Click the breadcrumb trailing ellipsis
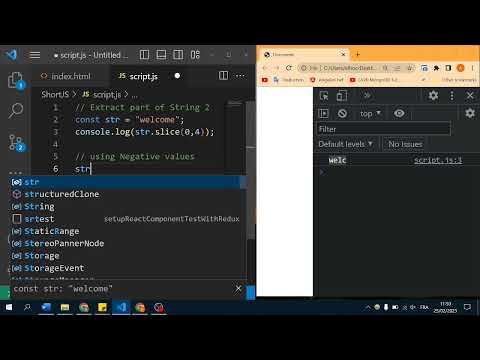Viewport: 480px width, 360px height. [134, 95]
